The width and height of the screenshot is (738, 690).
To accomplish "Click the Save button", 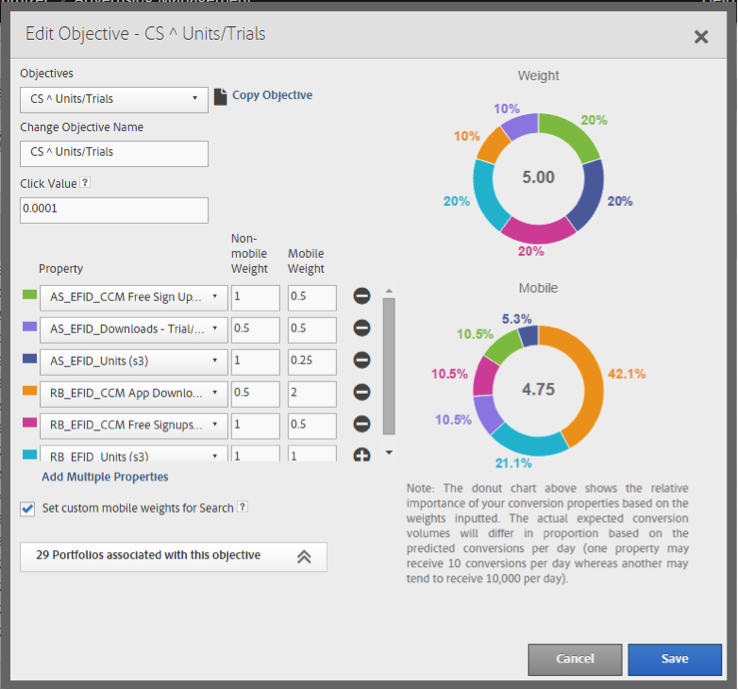I will point(674,659).
